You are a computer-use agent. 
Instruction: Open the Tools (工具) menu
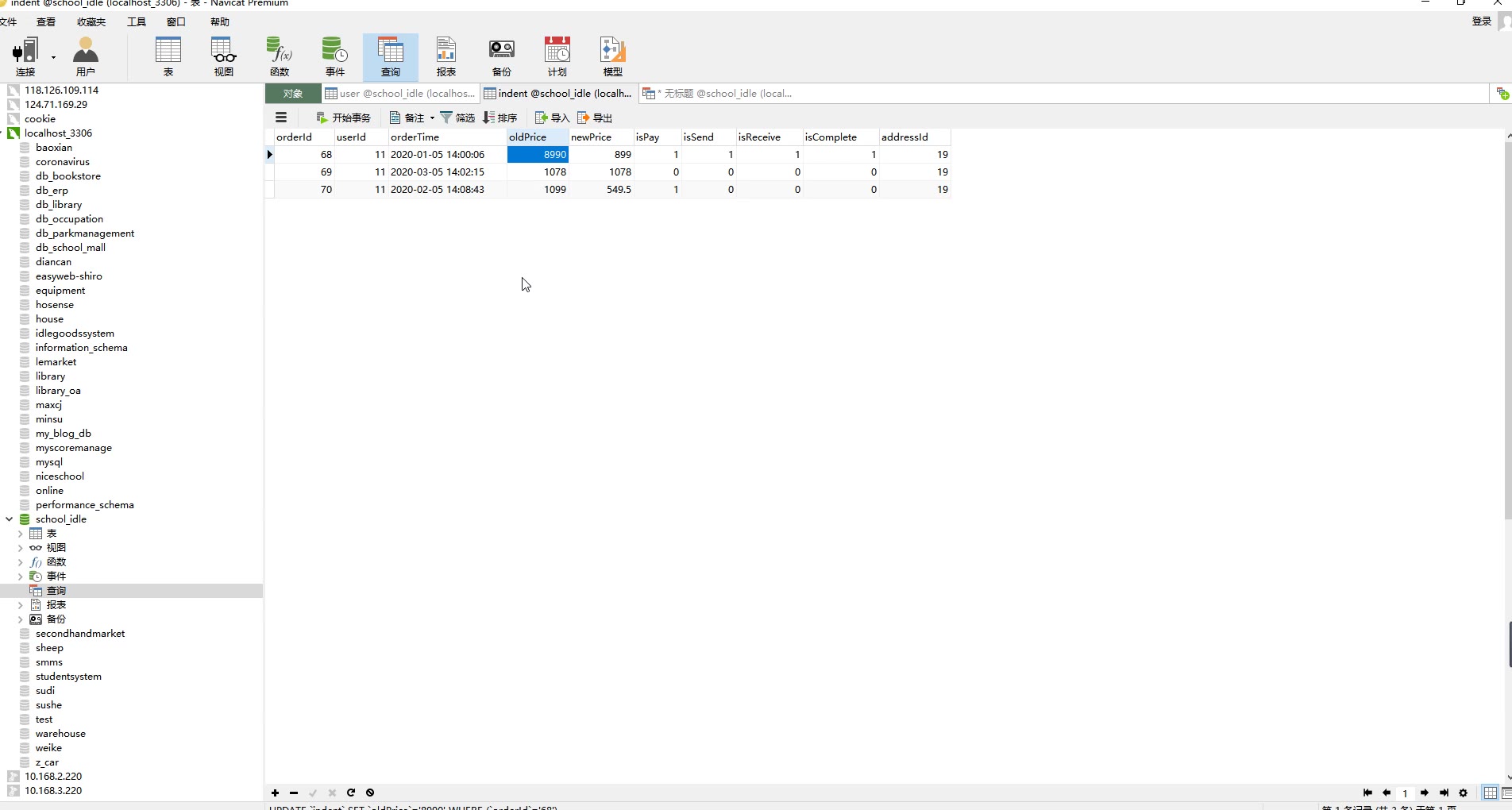coord(137,21)
